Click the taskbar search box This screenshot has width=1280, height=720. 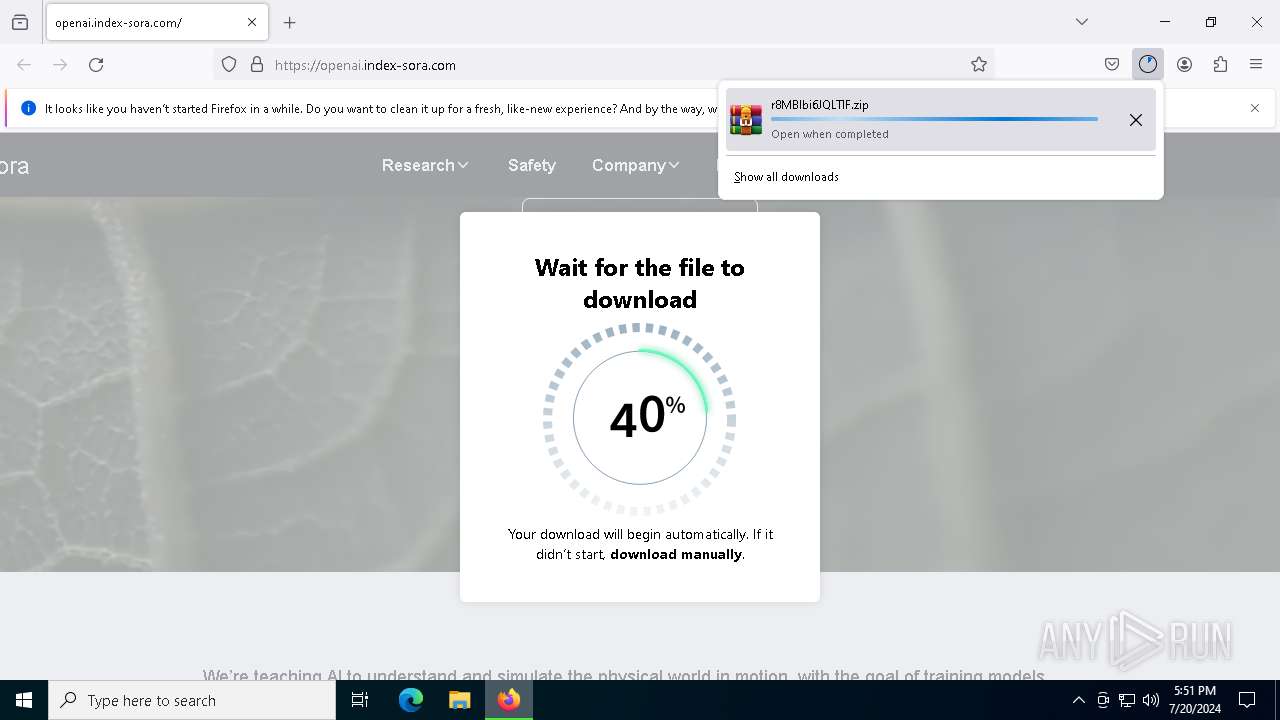(192, 700)
